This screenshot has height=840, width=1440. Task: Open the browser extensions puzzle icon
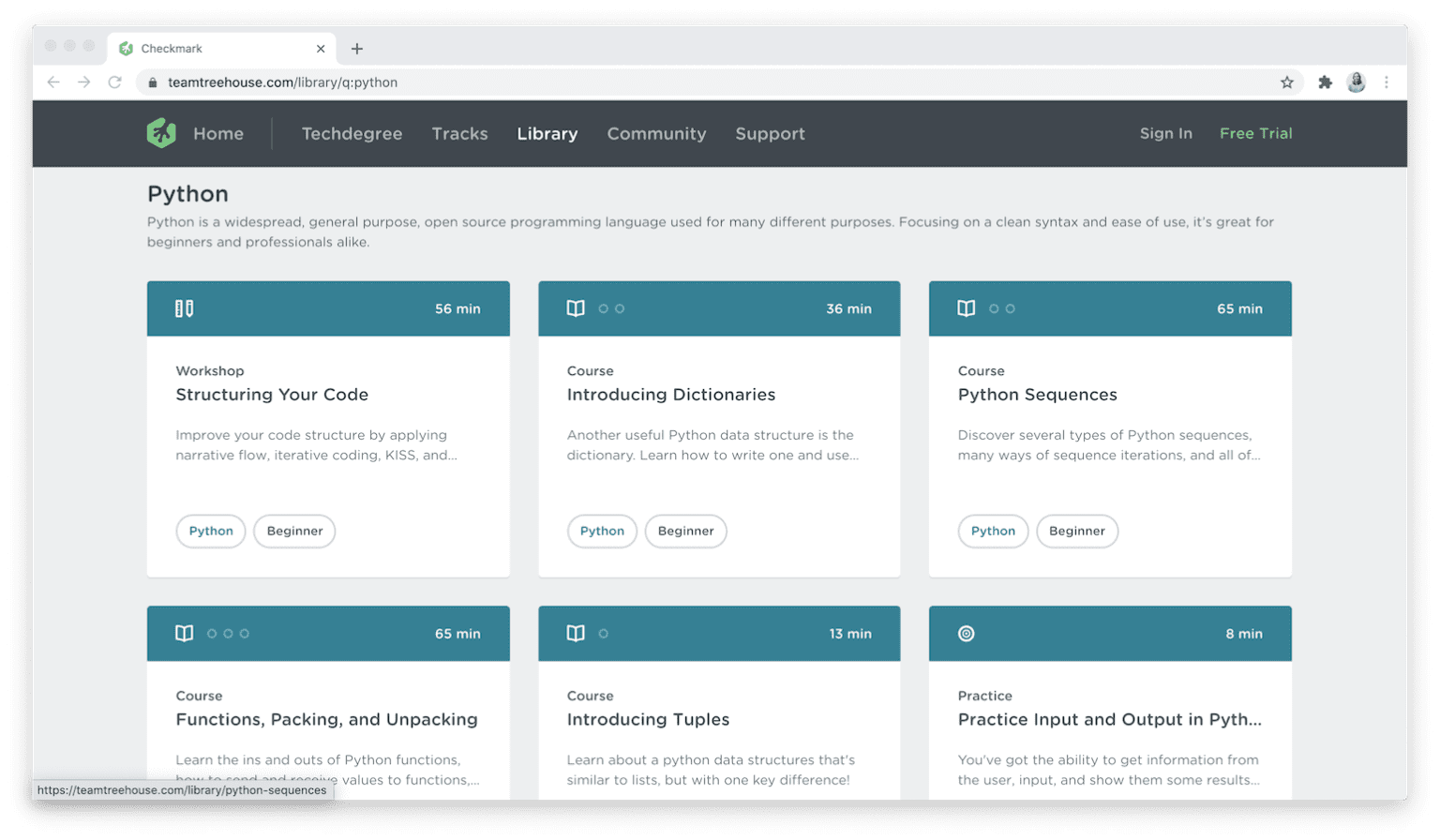coord(1325,82)
